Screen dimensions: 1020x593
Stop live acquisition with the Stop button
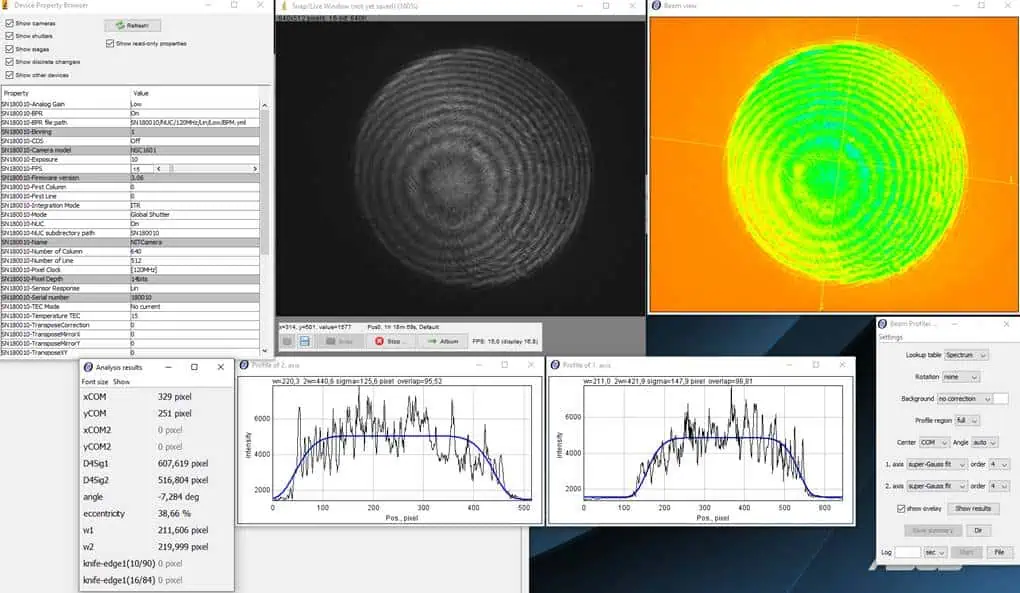(391, 341)
